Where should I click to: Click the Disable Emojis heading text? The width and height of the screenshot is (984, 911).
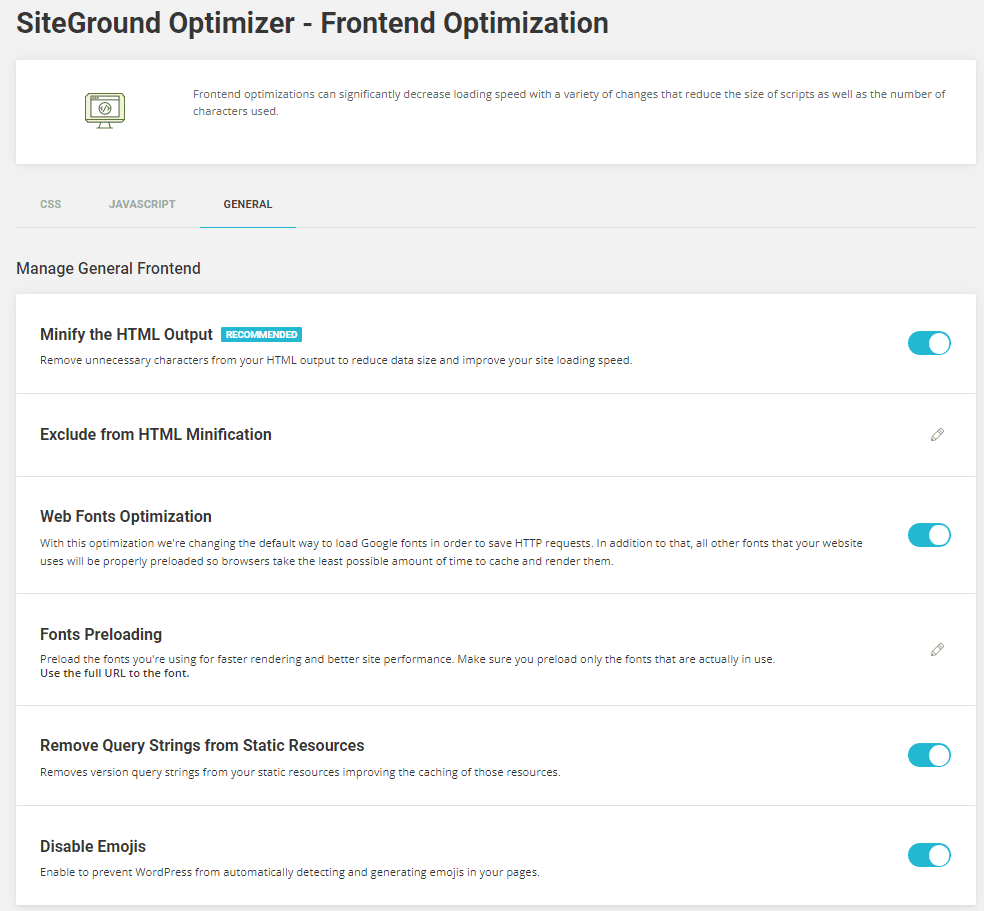tap(93, 847)
